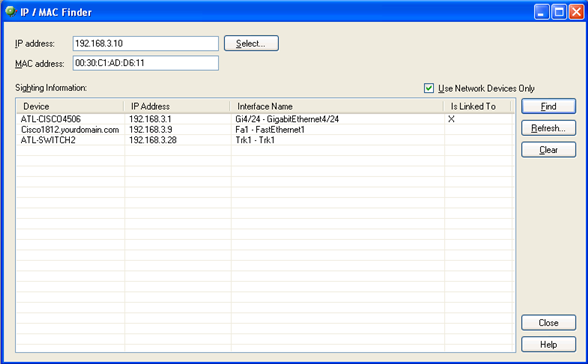Screen dimensions: 588x364
Task: Maximize the IP / MAC Finder window
Action: coord(559,12)
